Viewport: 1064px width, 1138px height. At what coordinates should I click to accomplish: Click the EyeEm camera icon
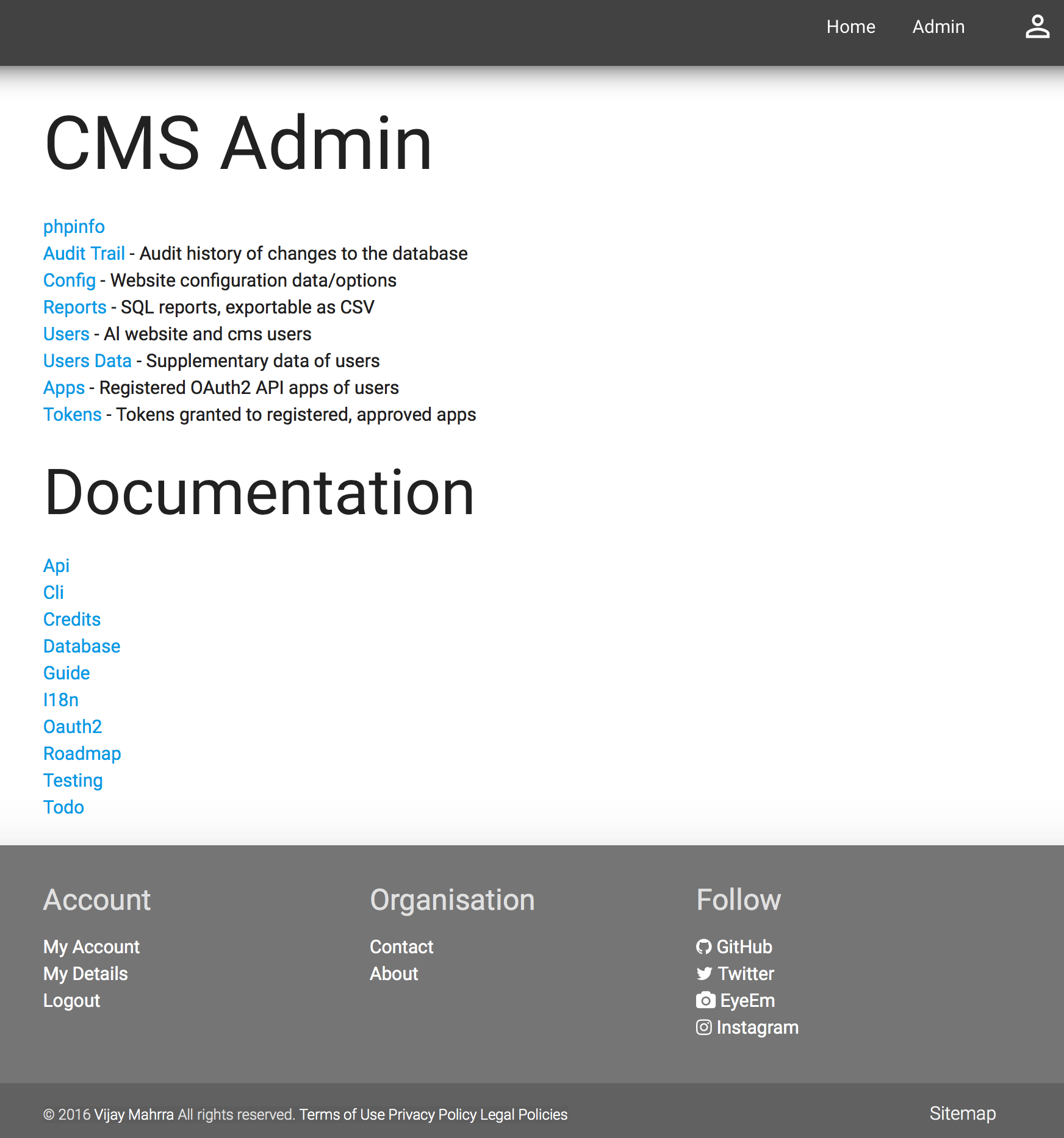click(x=706, y=1000)
